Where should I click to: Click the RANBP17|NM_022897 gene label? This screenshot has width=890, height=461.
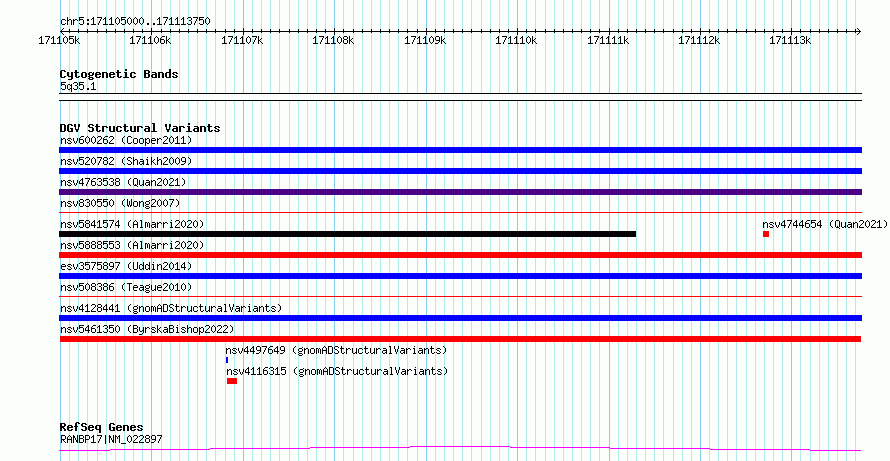coord(111,439)
